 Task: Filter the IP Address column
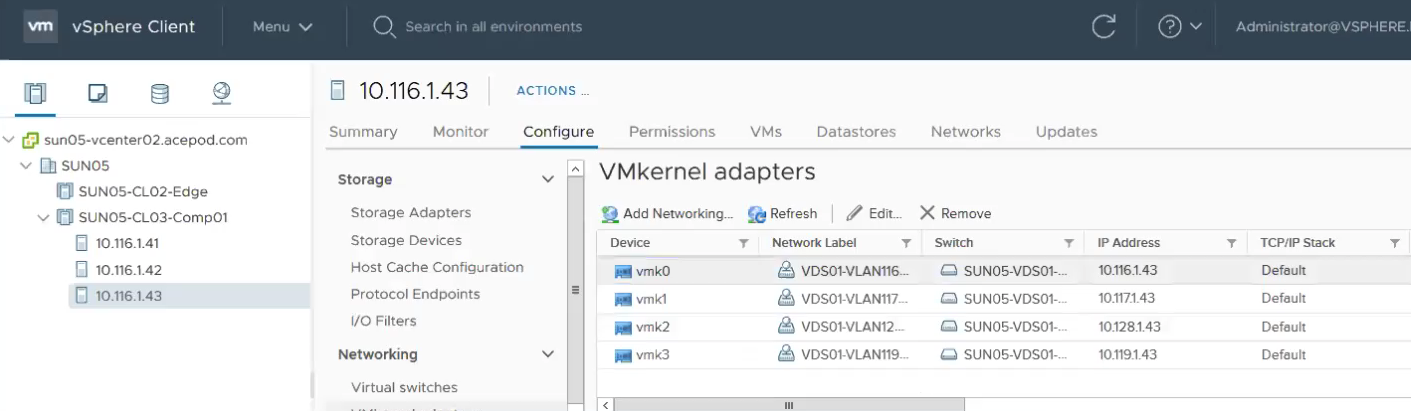click(x=1232, y=243)
